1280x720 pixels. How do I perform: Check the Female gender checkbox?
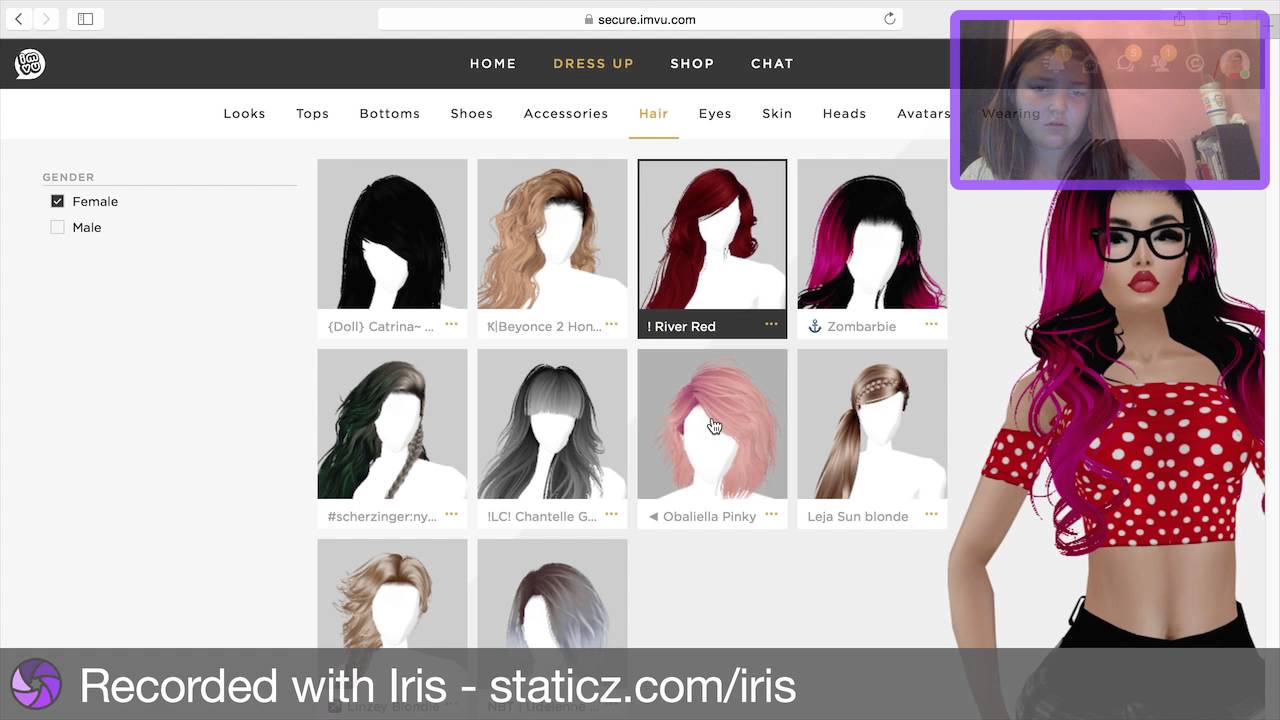(57, 201)
